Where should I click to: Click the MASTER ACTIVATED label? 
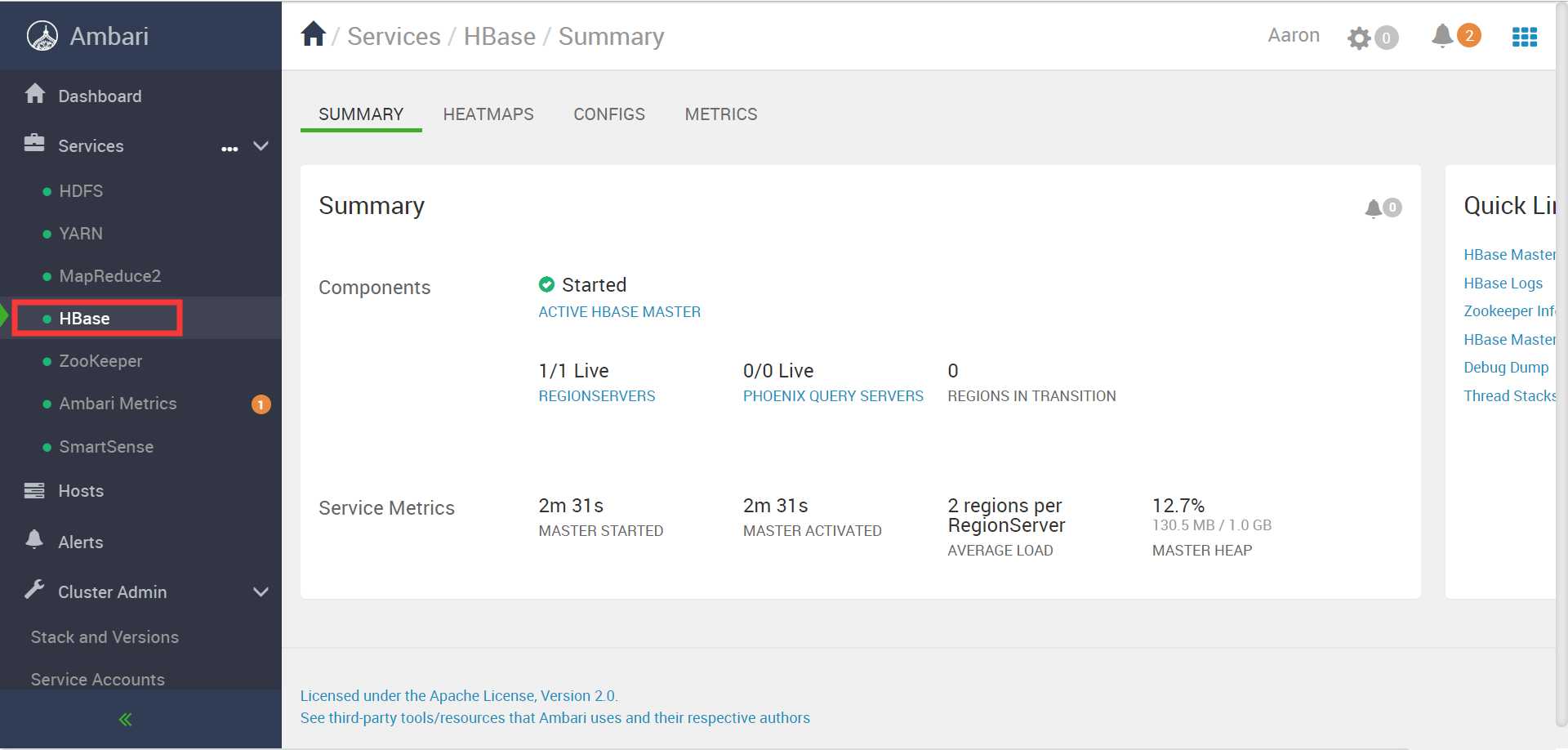[813, 531]
